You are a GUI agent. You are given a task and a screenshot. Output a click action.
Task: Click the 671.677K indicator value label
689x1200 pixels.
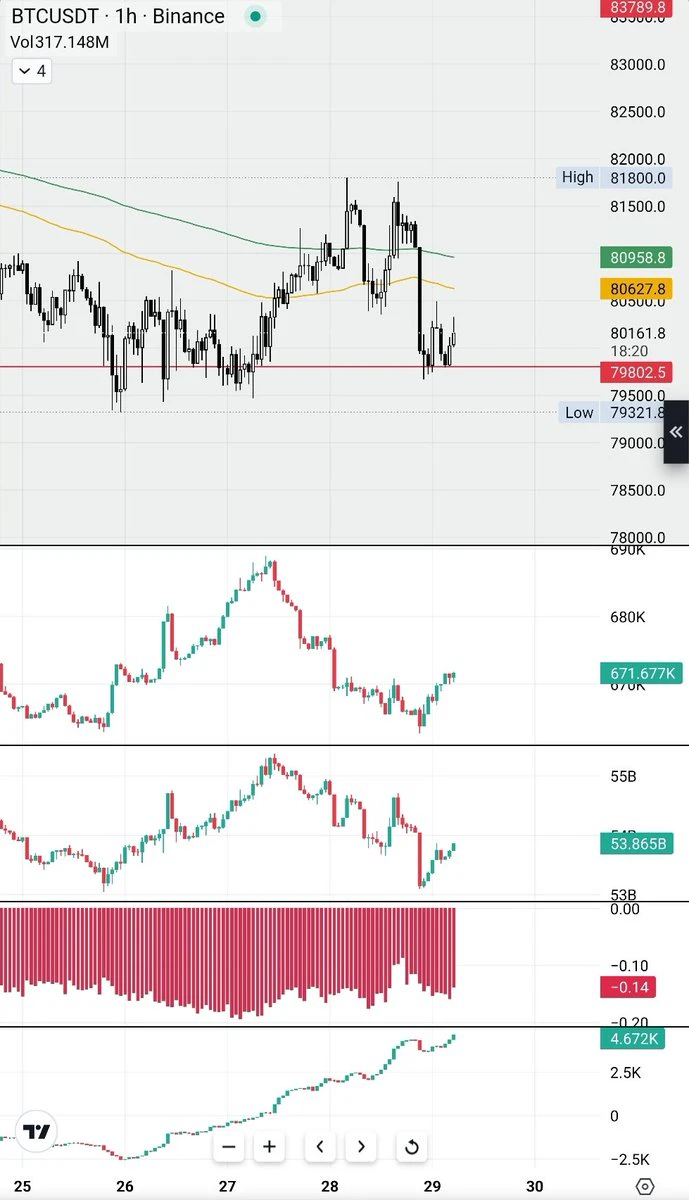(x=640, y=673)
